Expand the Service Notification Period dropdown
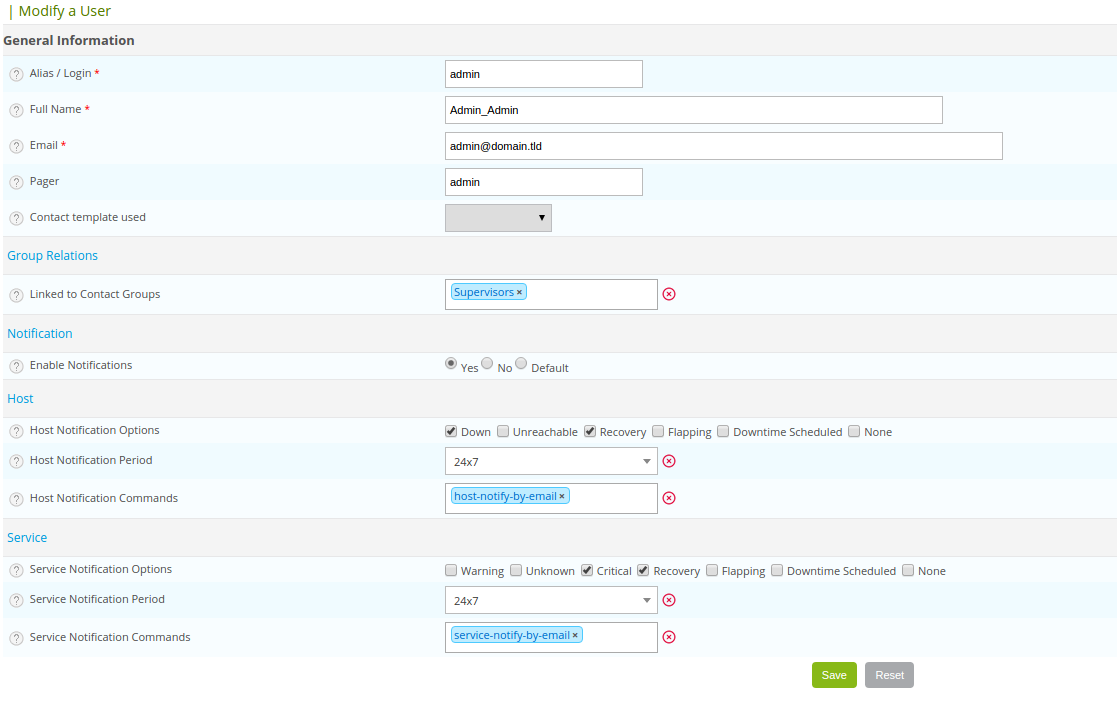 pyautogui.click(x=550, y=600)
